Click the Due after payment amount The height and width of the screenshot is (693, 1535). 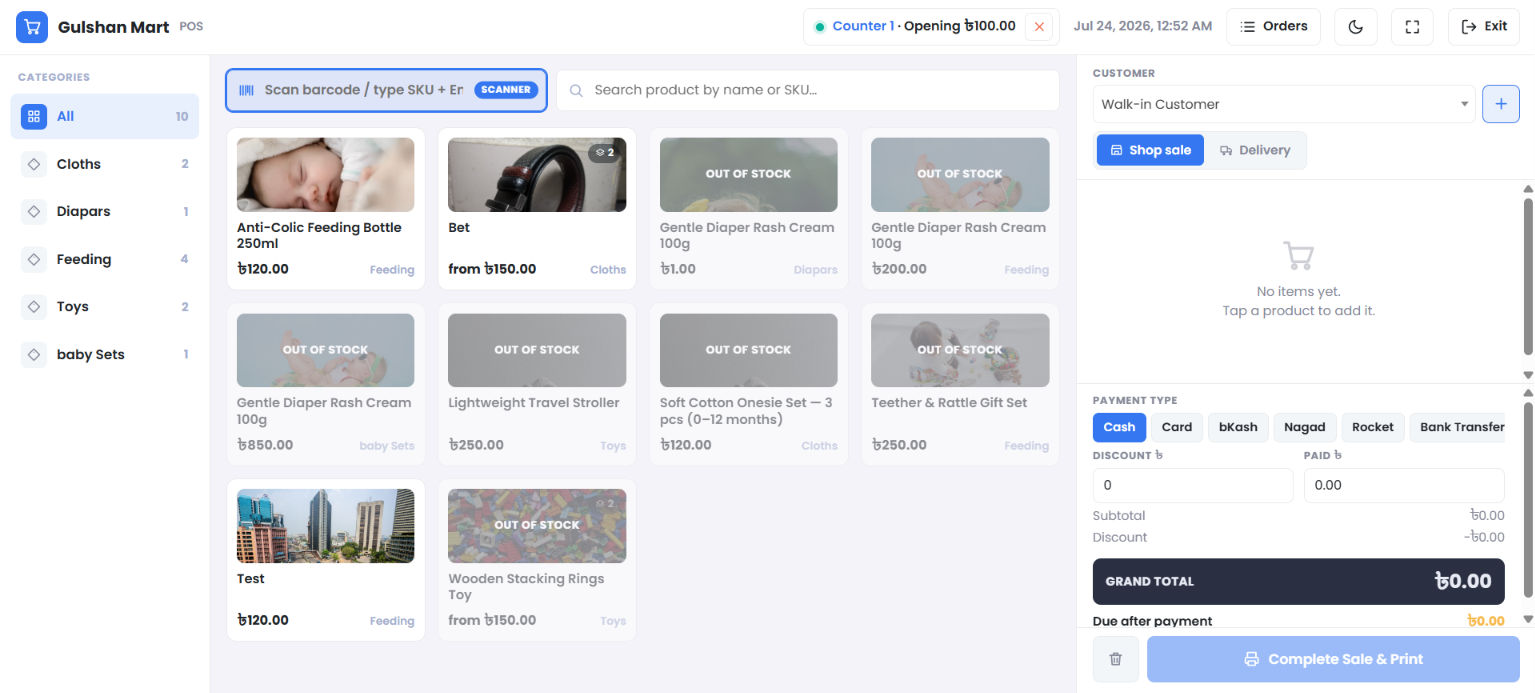(x=1486, y=621)
